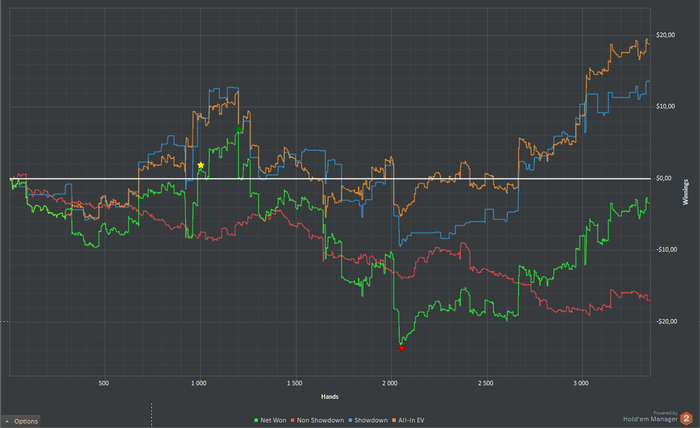This screenshot has height=428, width=700.
Task: Click the Hands axis title
Action: [x=329, y=397]
